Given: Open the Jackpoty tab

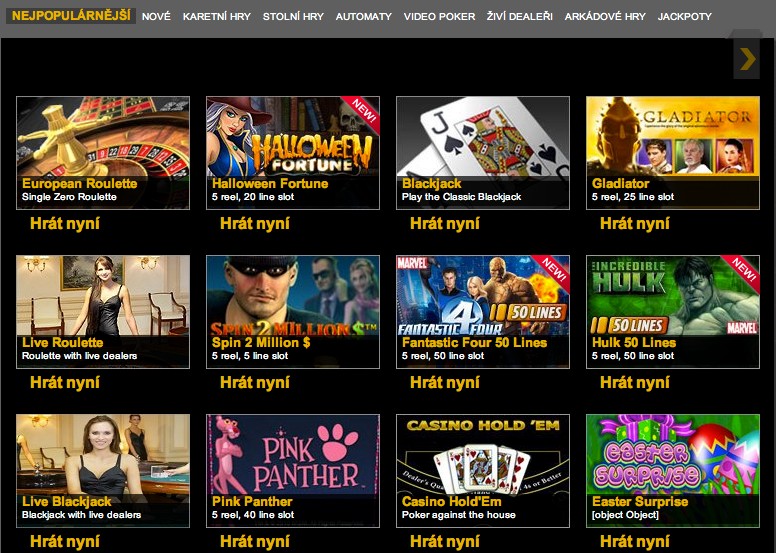Looking at the screenshot, I should coord(685,16).
